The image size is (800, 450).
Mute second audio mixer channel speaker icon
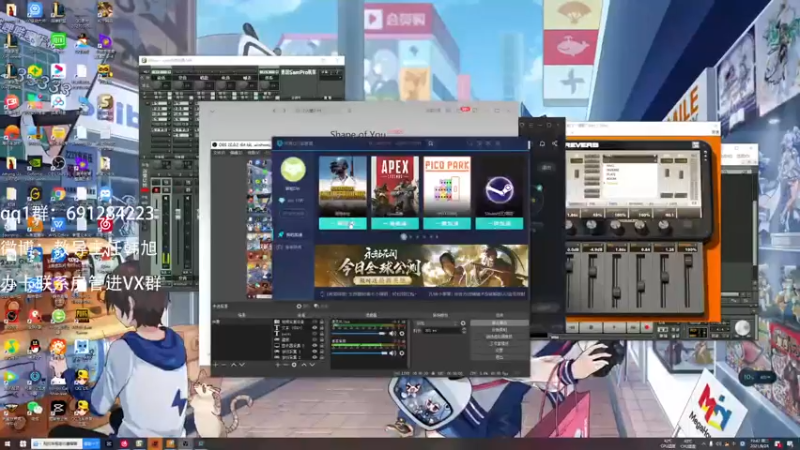point(393,353)
